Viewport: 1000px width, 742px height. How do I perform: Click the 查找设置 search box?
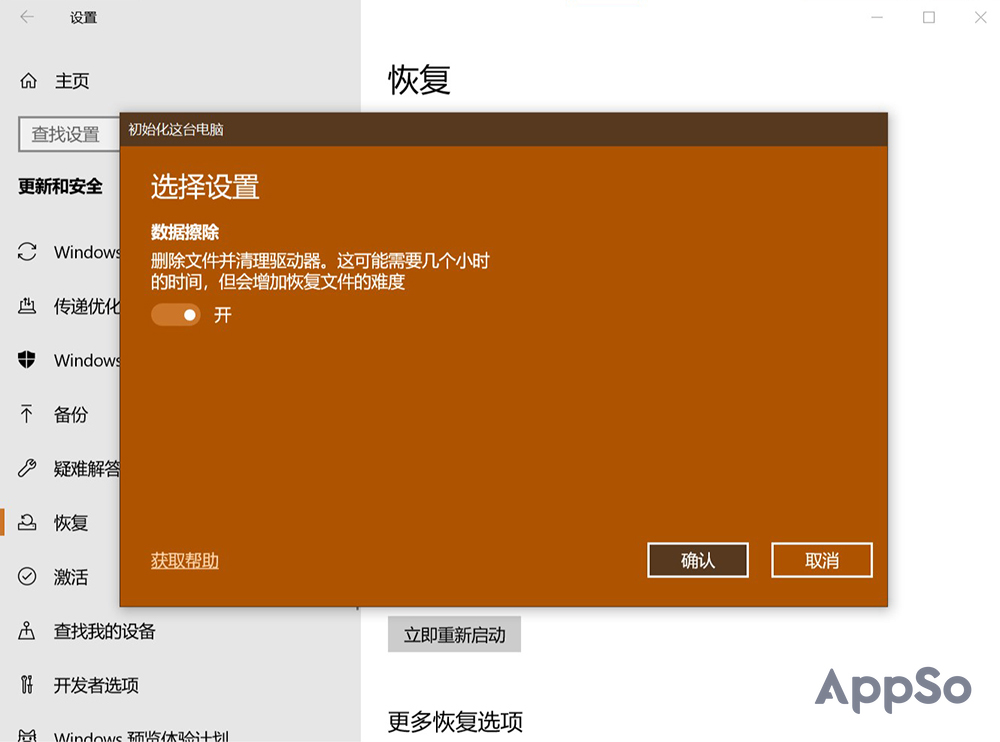(70, 134)
